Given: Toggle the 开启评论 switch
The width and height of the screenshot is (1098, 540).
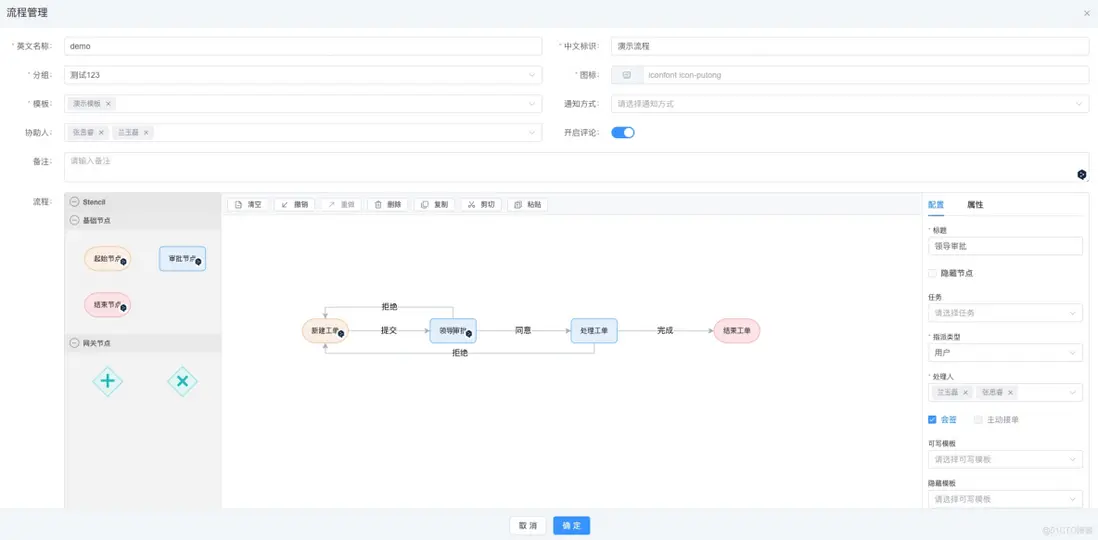Looking at the screenshot, I should click(623, 132).
